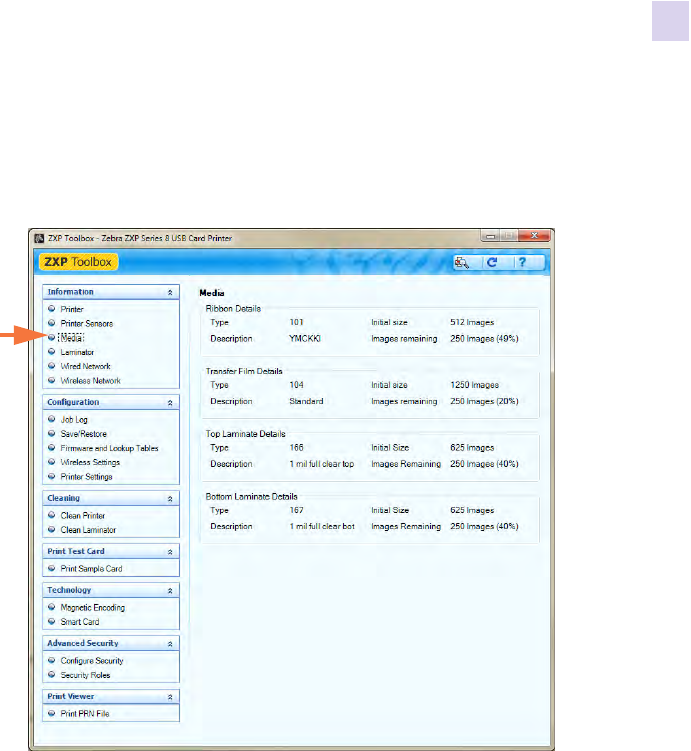The width and height of the screenshot is (691, 751).
Task: Click the bullet icon beside Save/Restore
Action: pos(52,433)
